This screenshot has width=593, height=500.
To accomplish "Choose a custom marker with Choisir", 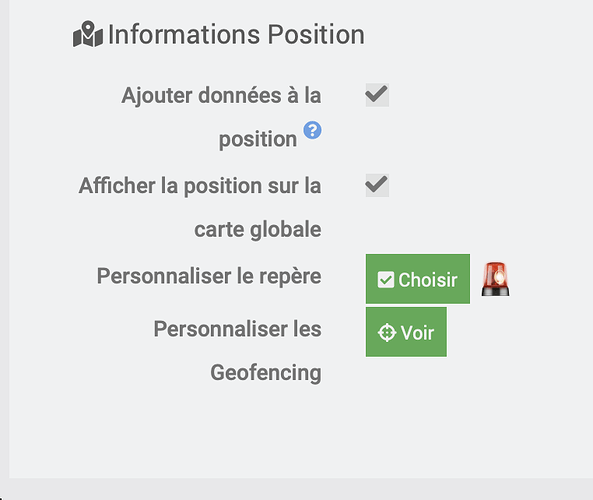I will coord(418,279).
